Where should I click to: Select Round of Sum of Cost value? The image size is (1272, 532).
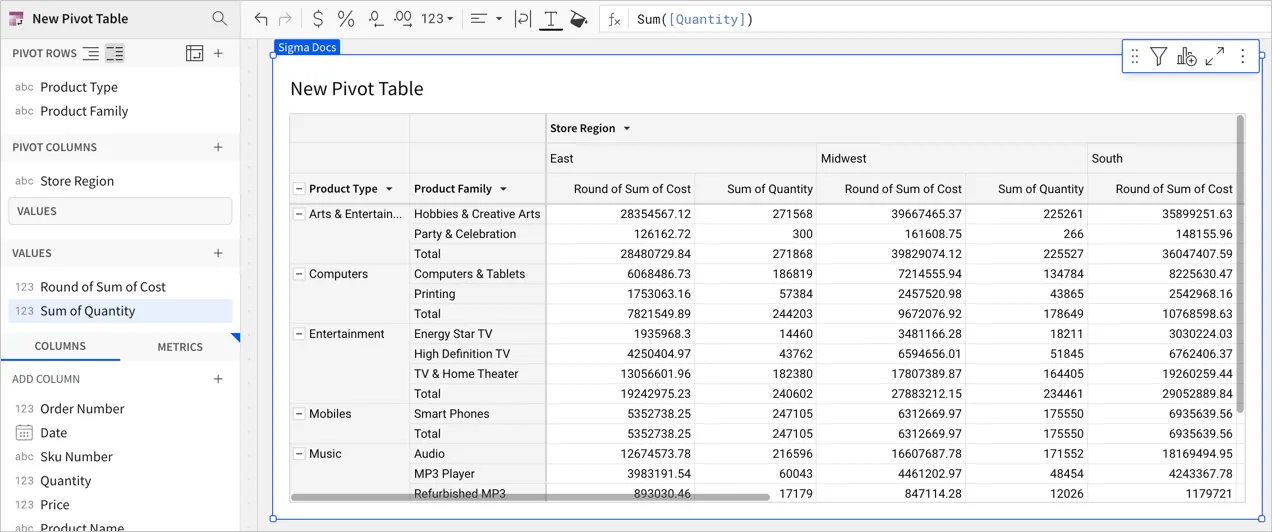point(120,287)
